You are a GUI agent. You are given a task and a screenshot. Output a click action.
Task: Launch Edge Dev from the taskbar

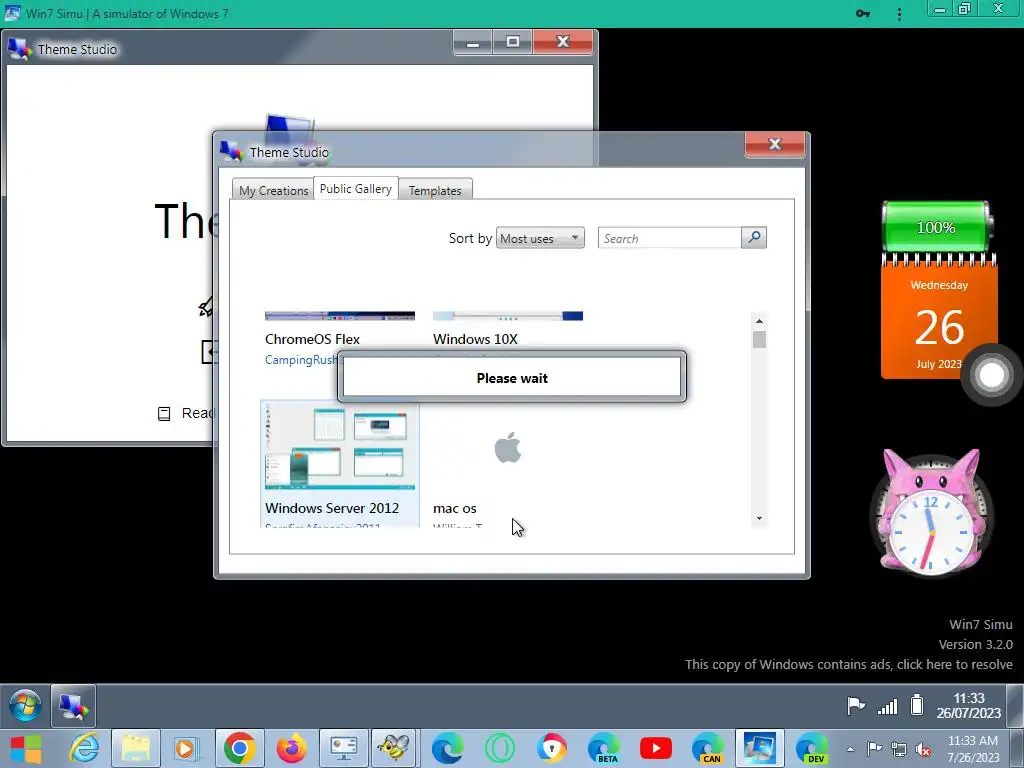click(x=811, y=748)
